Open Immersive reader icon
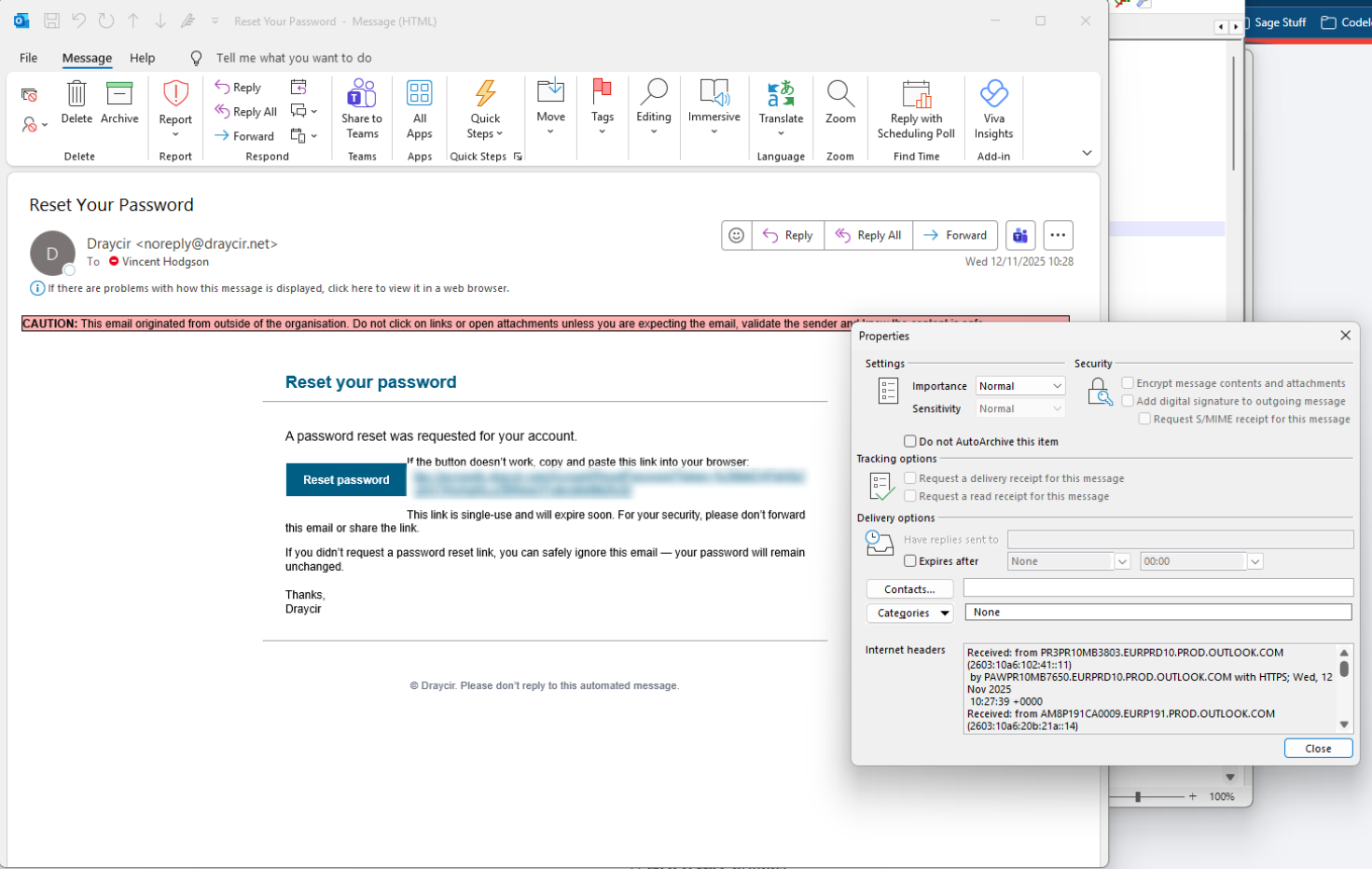Screen dimensions: 1372x869 point(714,91)
